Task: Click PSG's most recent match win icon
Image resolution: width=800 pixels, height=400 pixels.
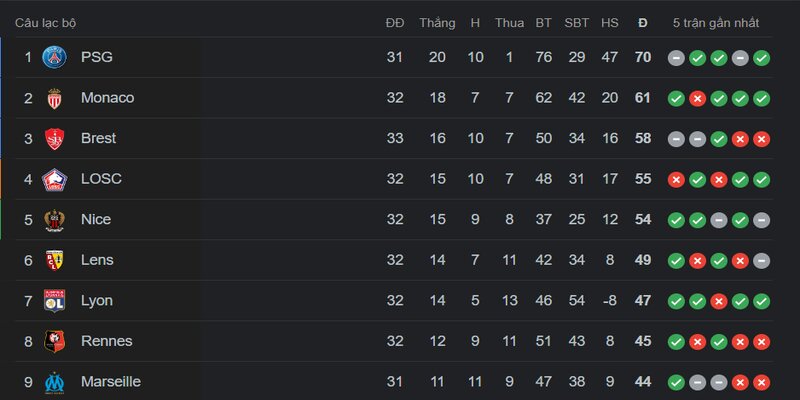Action: (x=762, y=57)
